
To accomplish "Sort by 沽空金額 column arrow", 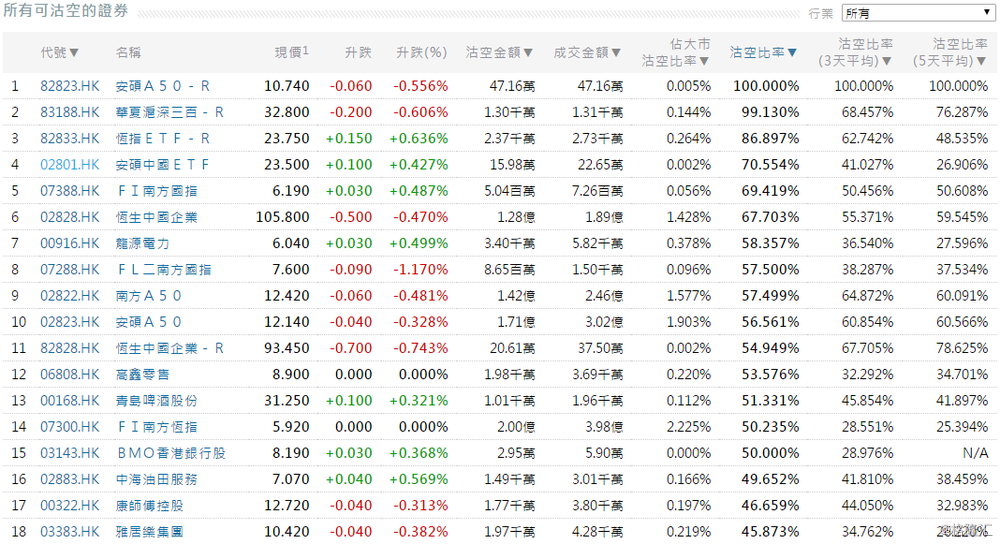I will pos(528,53).
